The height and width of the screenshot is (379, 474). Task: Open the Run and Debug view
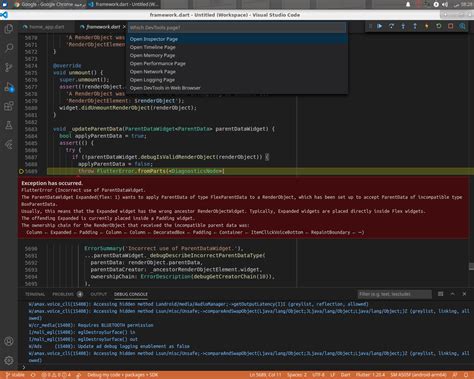9,87
